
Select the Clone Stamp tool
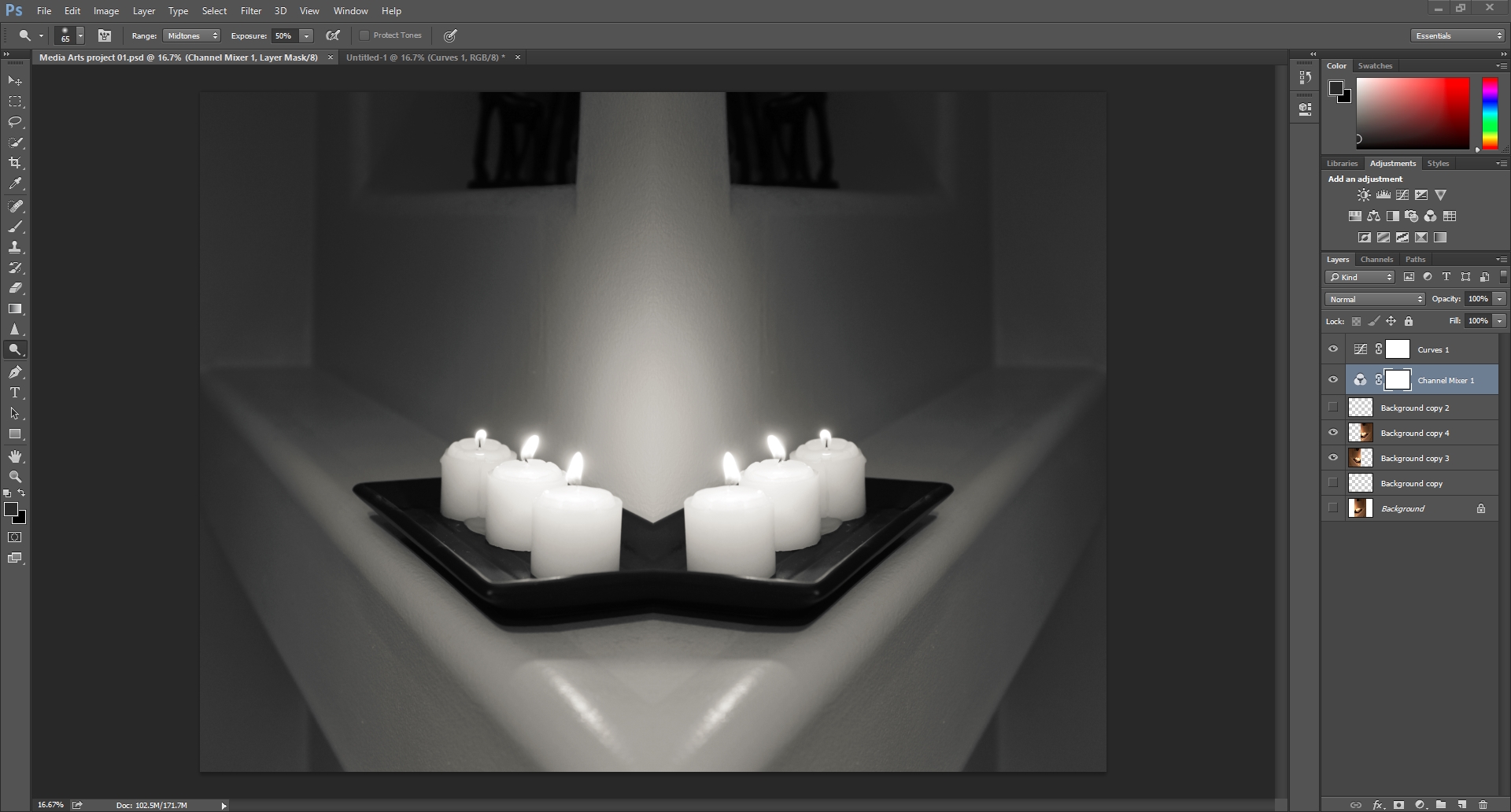(x=15, y=247)
